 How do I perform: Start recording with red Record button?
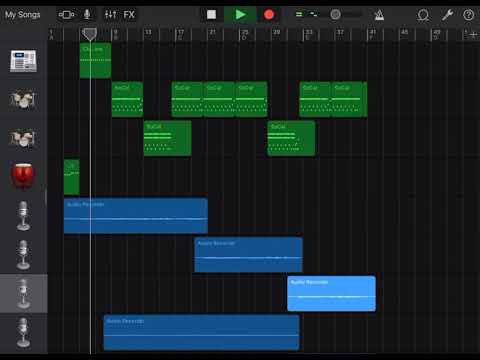[x=269, y=15]
